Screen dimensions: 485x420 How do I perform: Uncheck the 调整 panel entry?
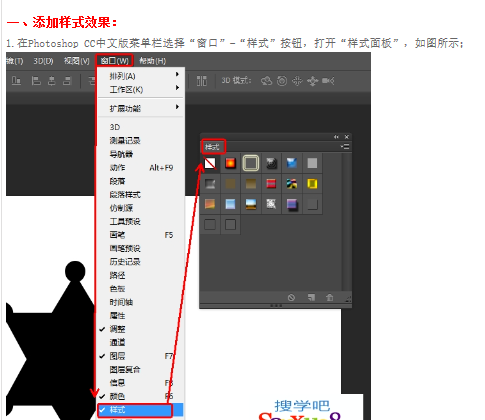point(140,329)
